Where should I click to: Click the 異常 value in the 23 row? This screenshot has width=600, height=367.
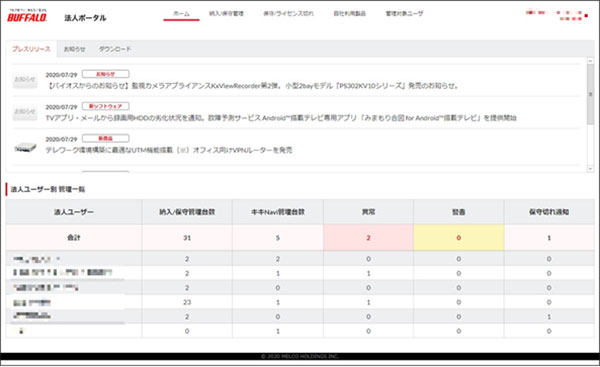click(368, 302)
